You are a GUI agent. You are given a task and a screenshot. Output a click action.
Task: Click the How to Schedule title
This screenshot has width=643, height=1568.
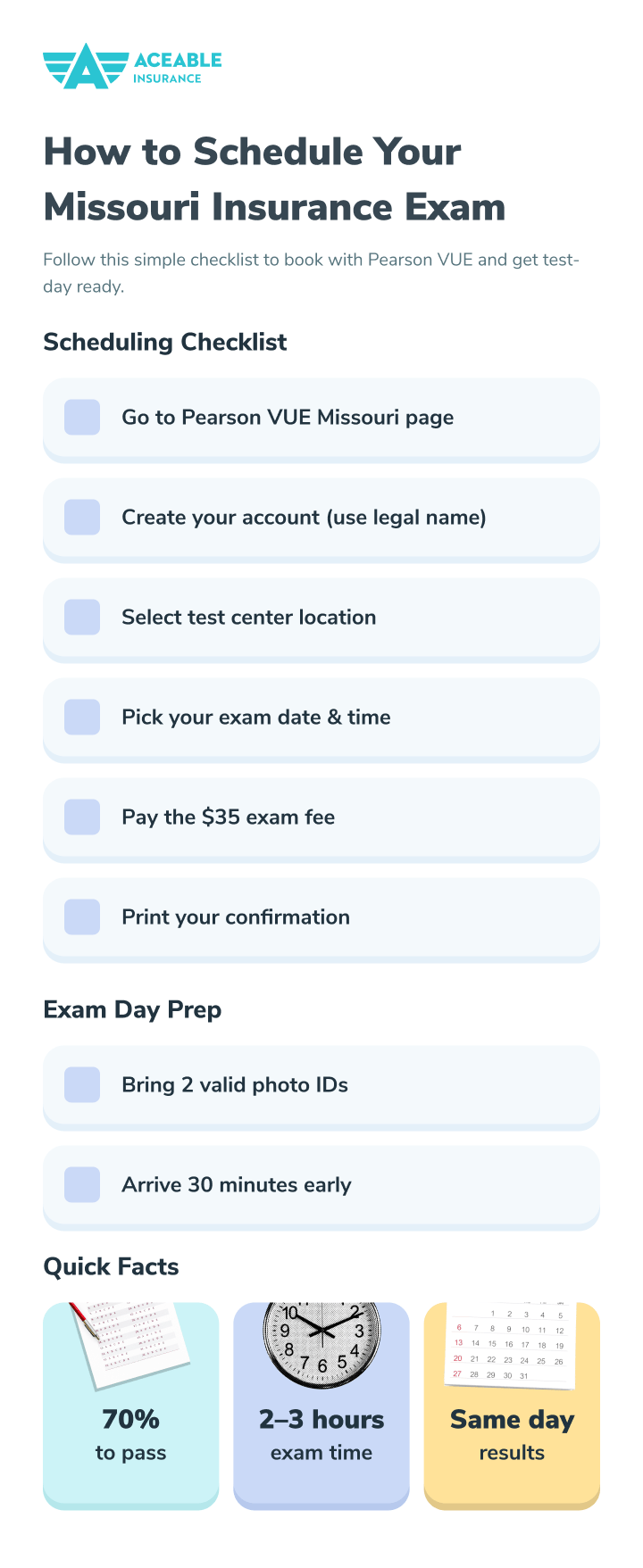point(274,179)
